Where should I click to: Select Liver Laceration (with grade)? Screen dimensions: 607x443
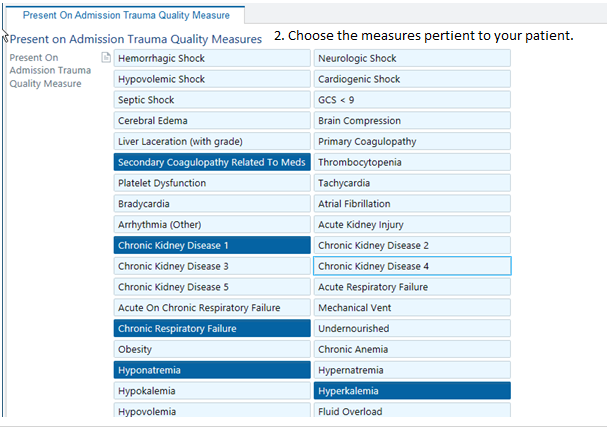pyautogui.click(x=211, y=141)
